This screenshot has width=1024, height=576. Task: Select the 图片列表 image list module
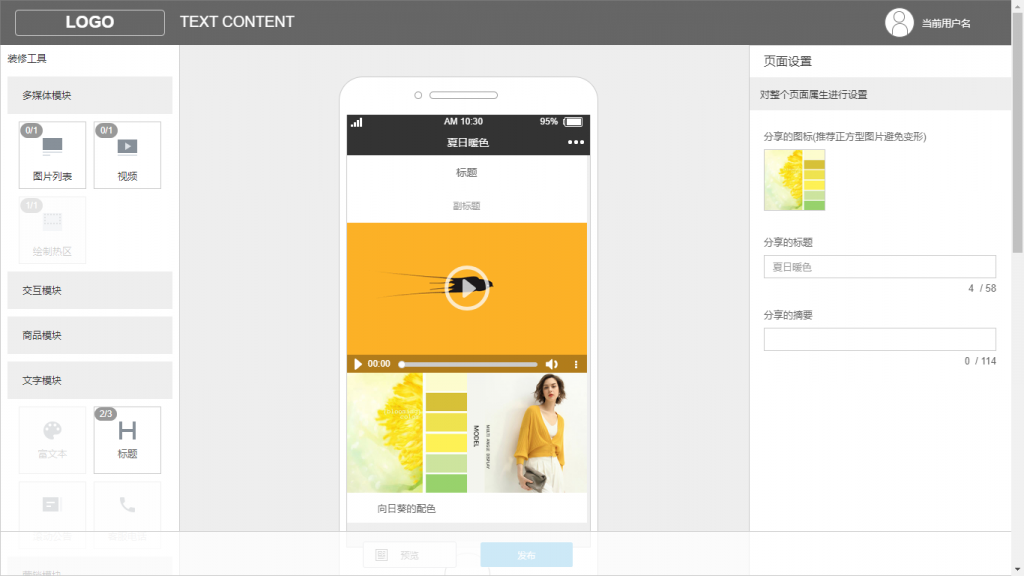tap(52, 155)
